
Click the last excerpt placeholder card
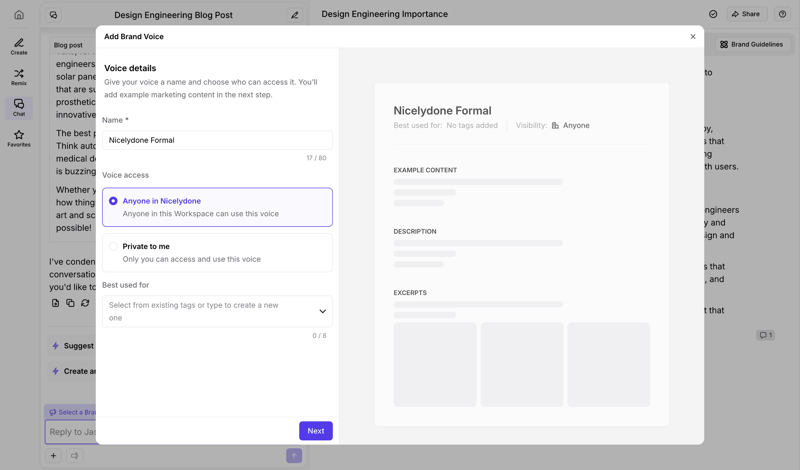tap(609, 364)
